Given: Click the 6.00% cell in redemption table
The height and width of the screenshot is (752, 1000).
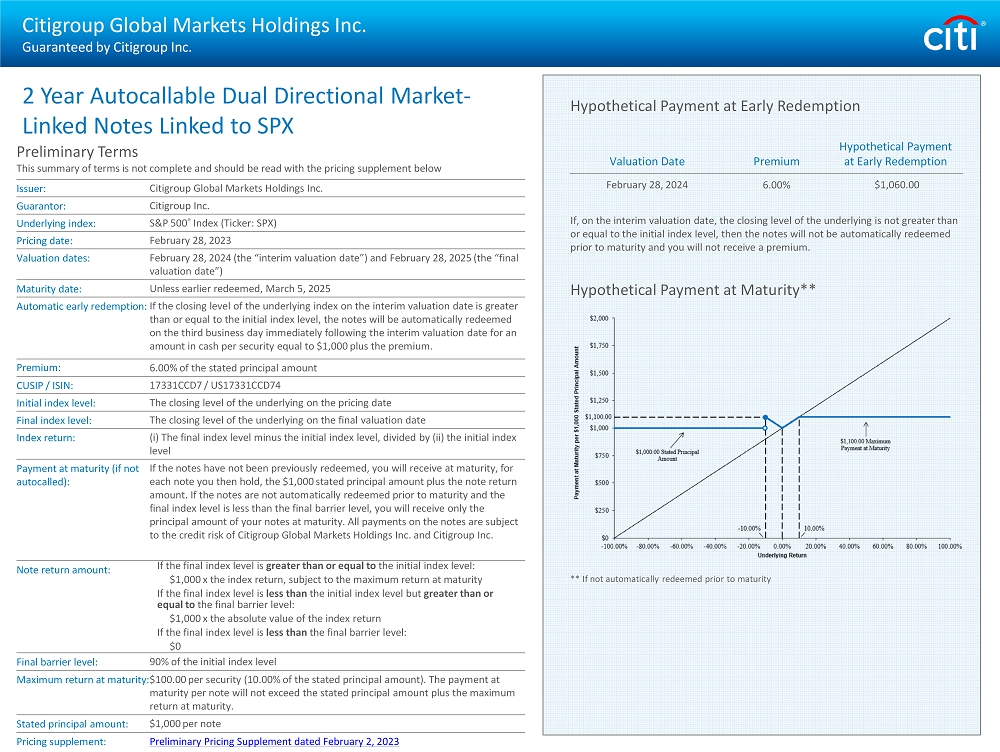Looking at the screenshot, I should pos(776,184).
